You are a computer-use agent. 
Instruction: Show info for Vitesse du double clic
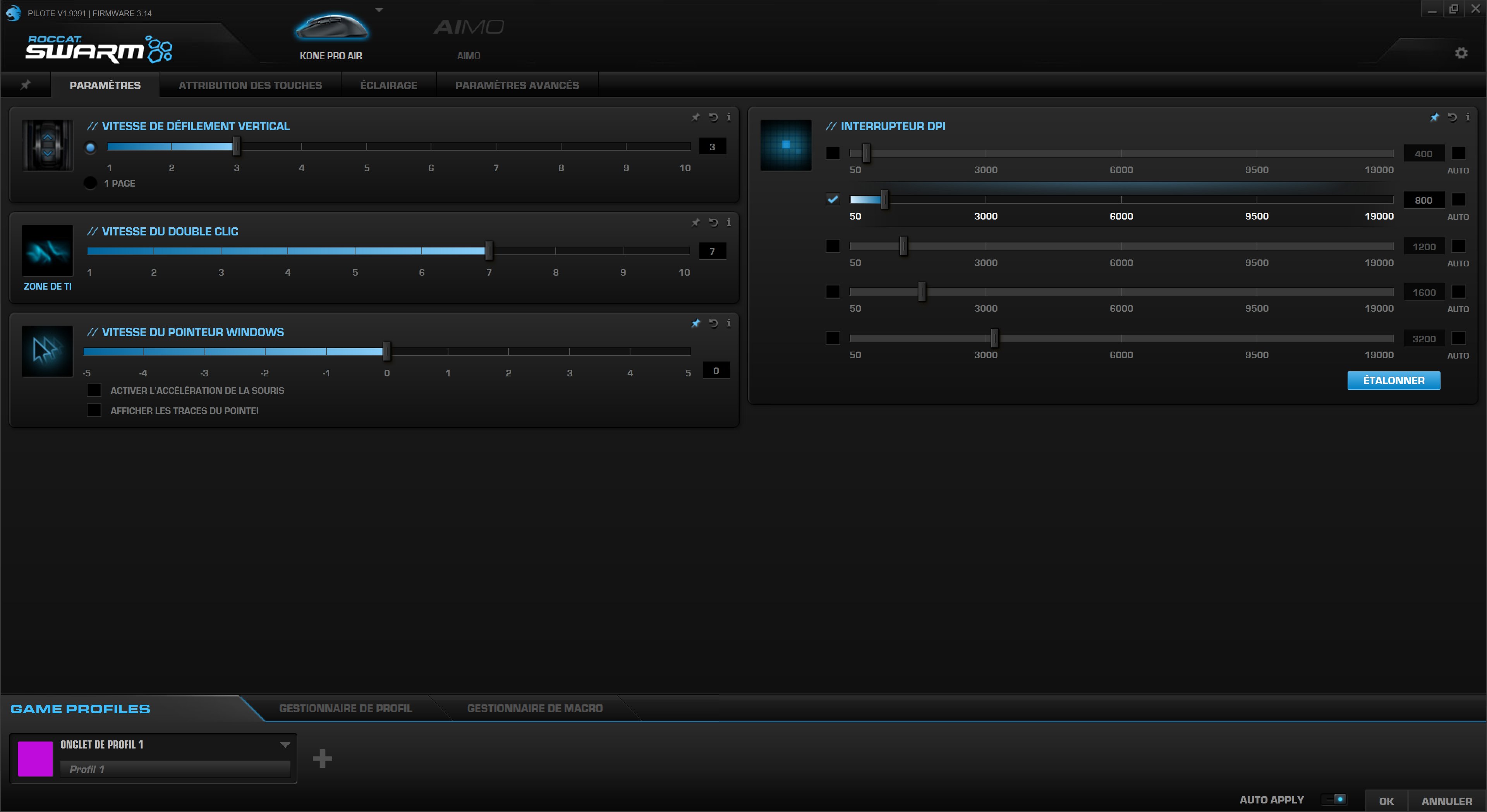coord(729,222)
